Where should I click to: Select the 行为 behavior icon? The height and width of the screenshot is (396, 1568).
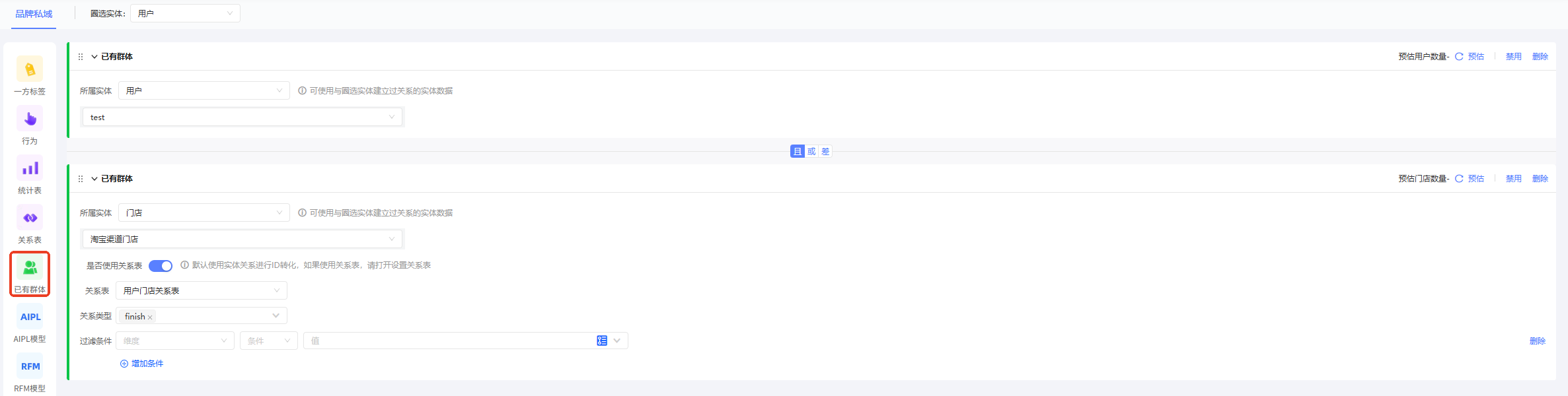pos(30,119)
